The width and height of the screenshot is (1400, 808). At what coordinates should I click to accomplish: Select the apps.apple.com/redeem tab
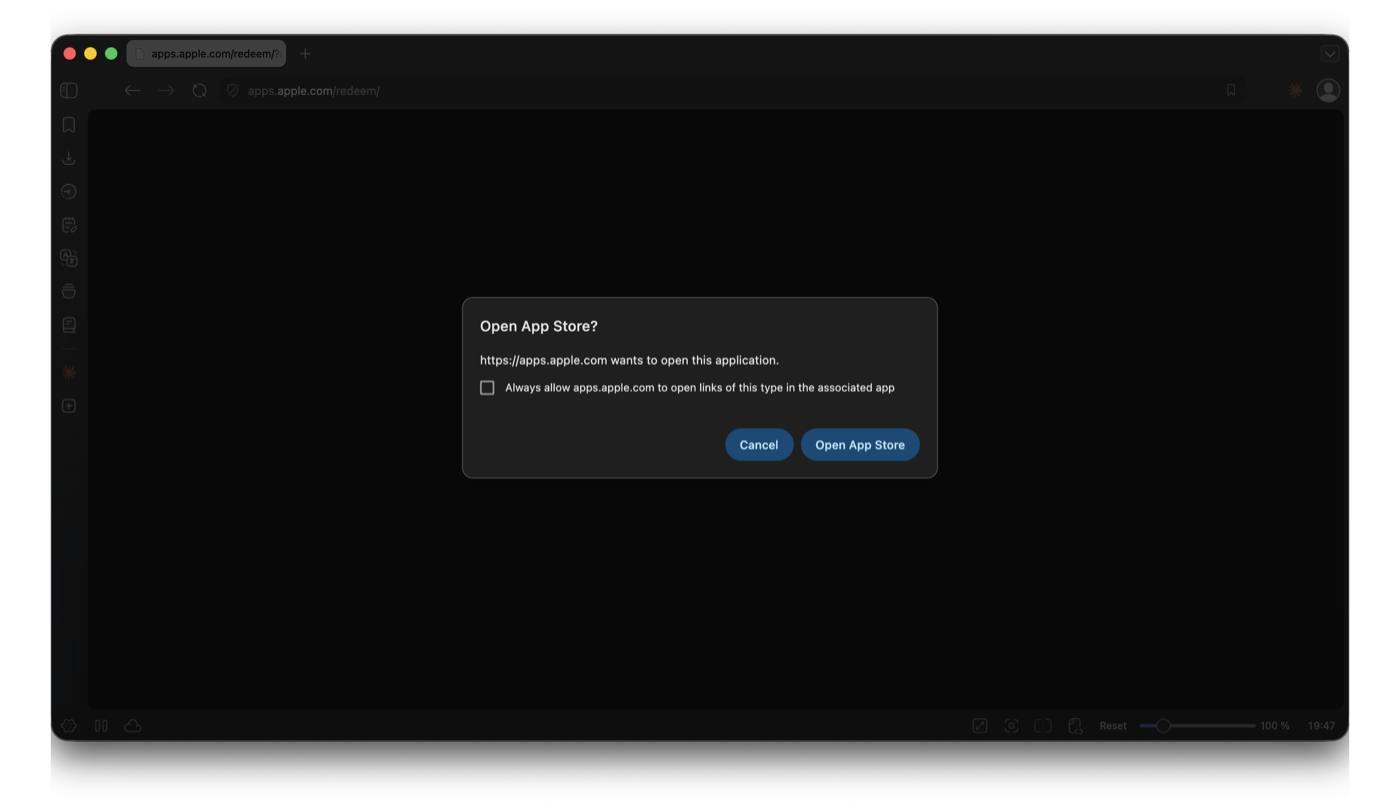(x=206, y=53)
